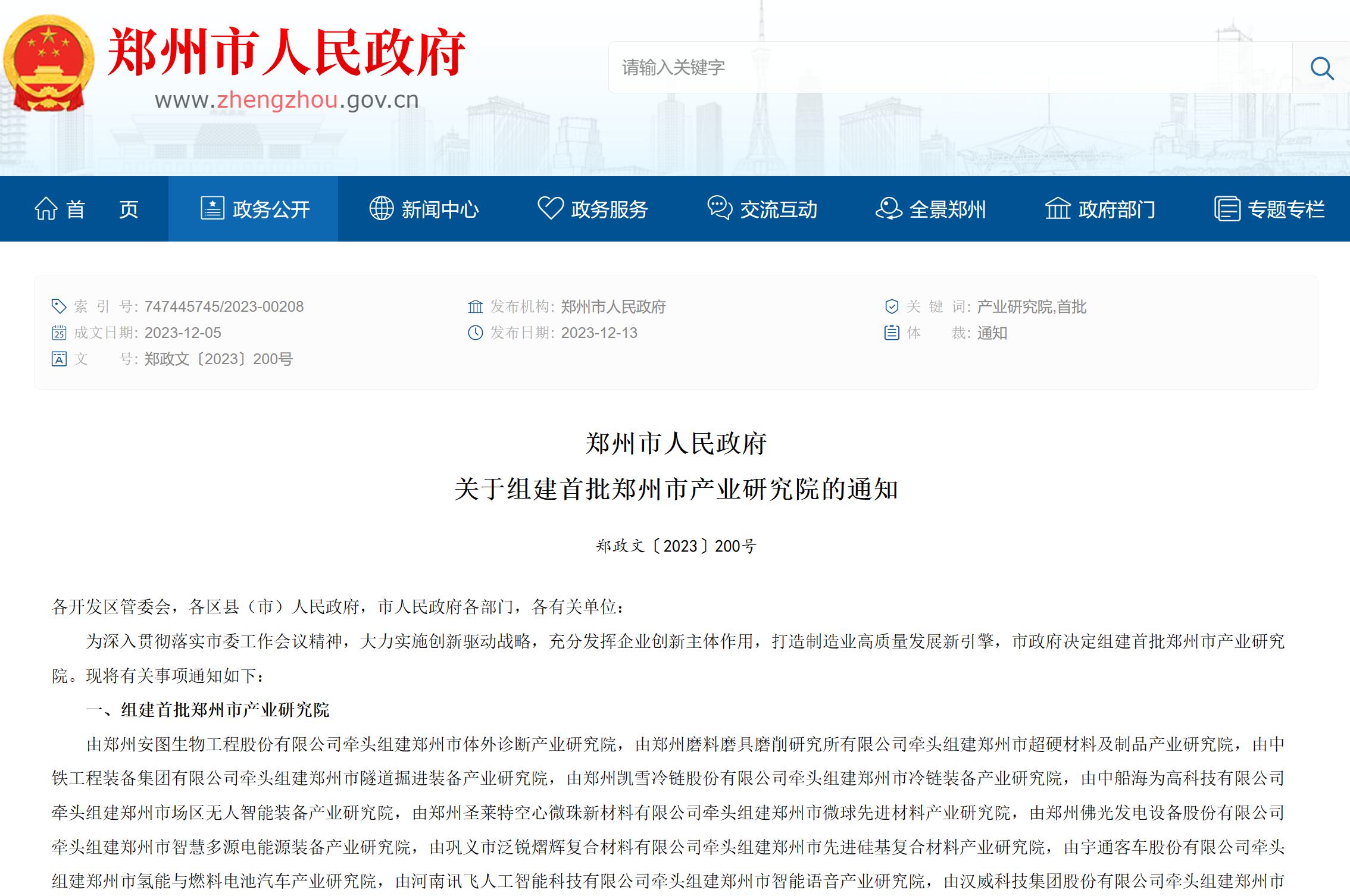The width and height of the screenshot is (1350, 896).
Task: Click the www.zhengzhou.gov.cn address text
Action: coord(287,99)
